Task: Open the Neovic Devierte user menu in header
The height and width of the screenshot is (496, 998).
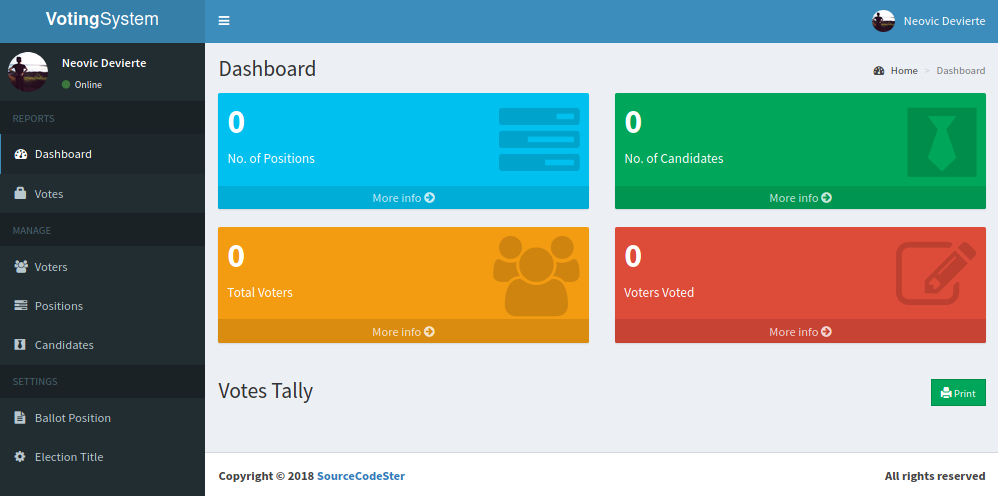Action: (929, 21)
